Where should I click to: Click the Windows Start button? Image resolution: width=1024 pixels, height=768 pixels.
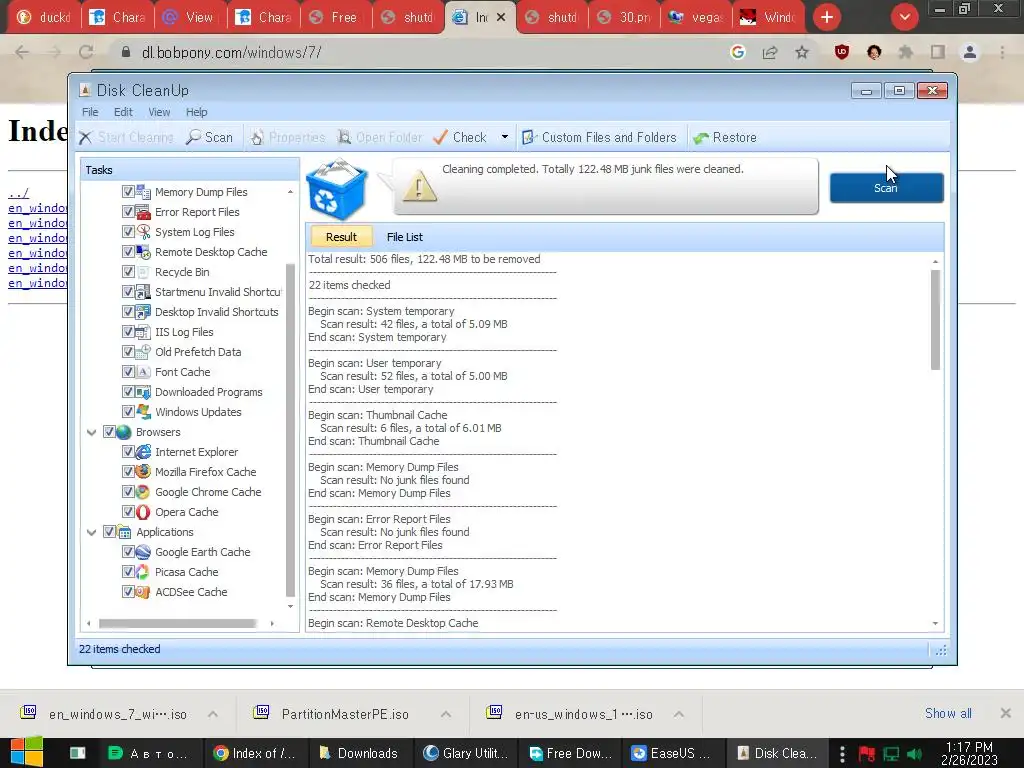27,752
